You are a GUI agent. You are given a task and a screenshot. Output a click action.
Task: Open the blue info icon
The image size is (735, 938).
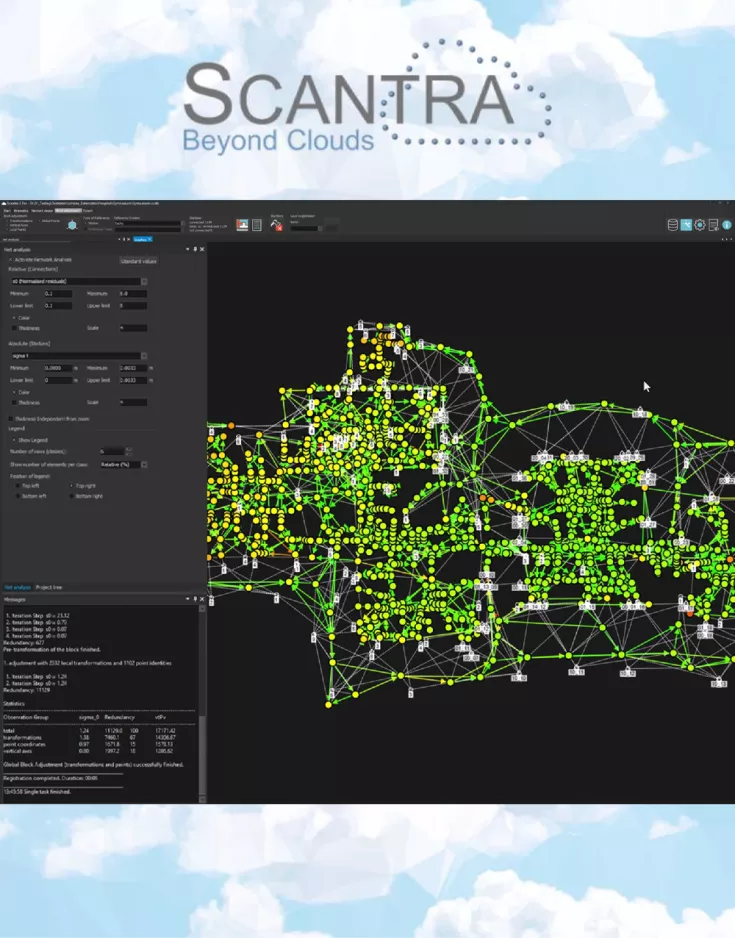coord(727,225)
